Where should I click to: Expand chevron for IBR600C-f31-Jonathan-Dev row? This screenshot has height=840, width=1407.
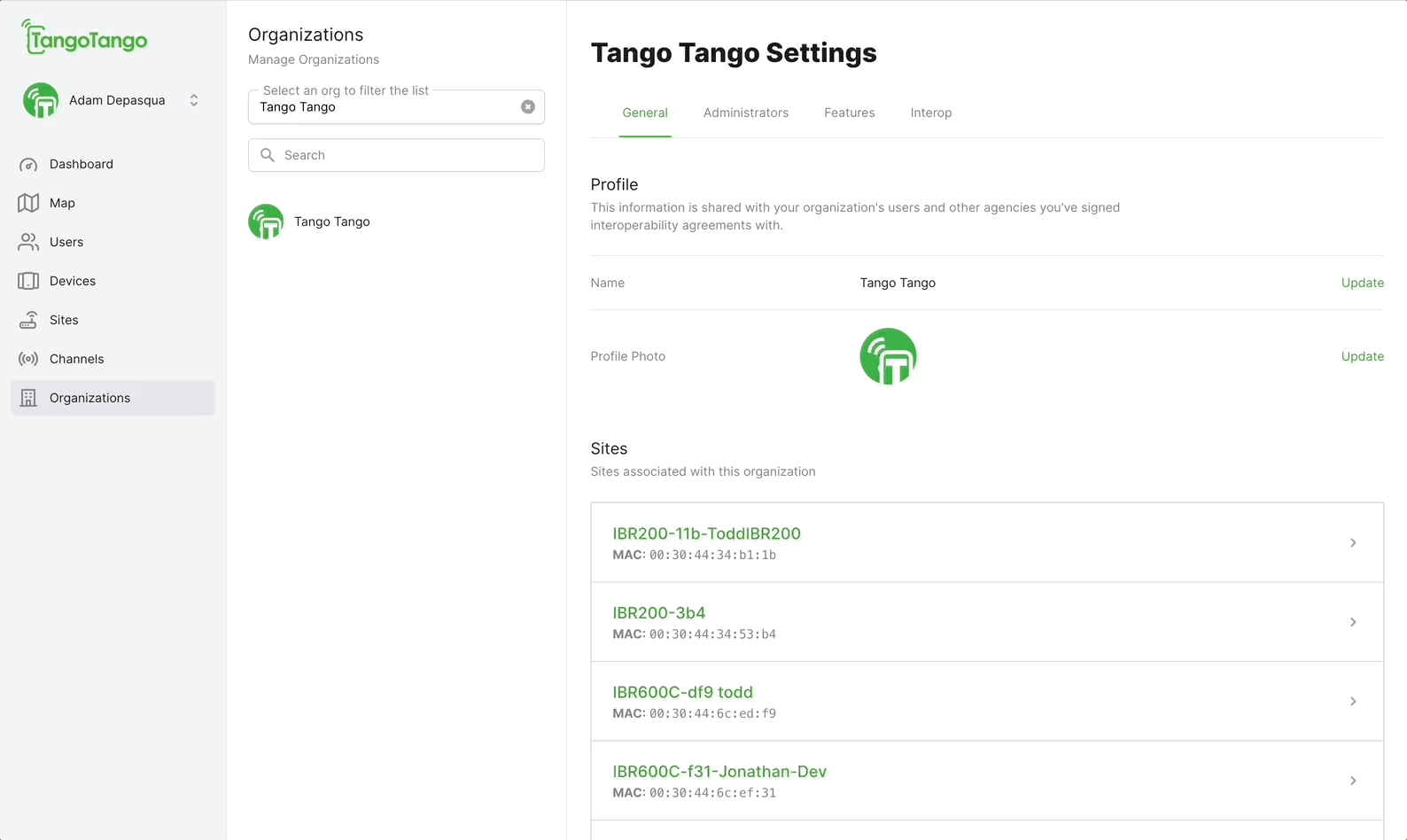1353,781
